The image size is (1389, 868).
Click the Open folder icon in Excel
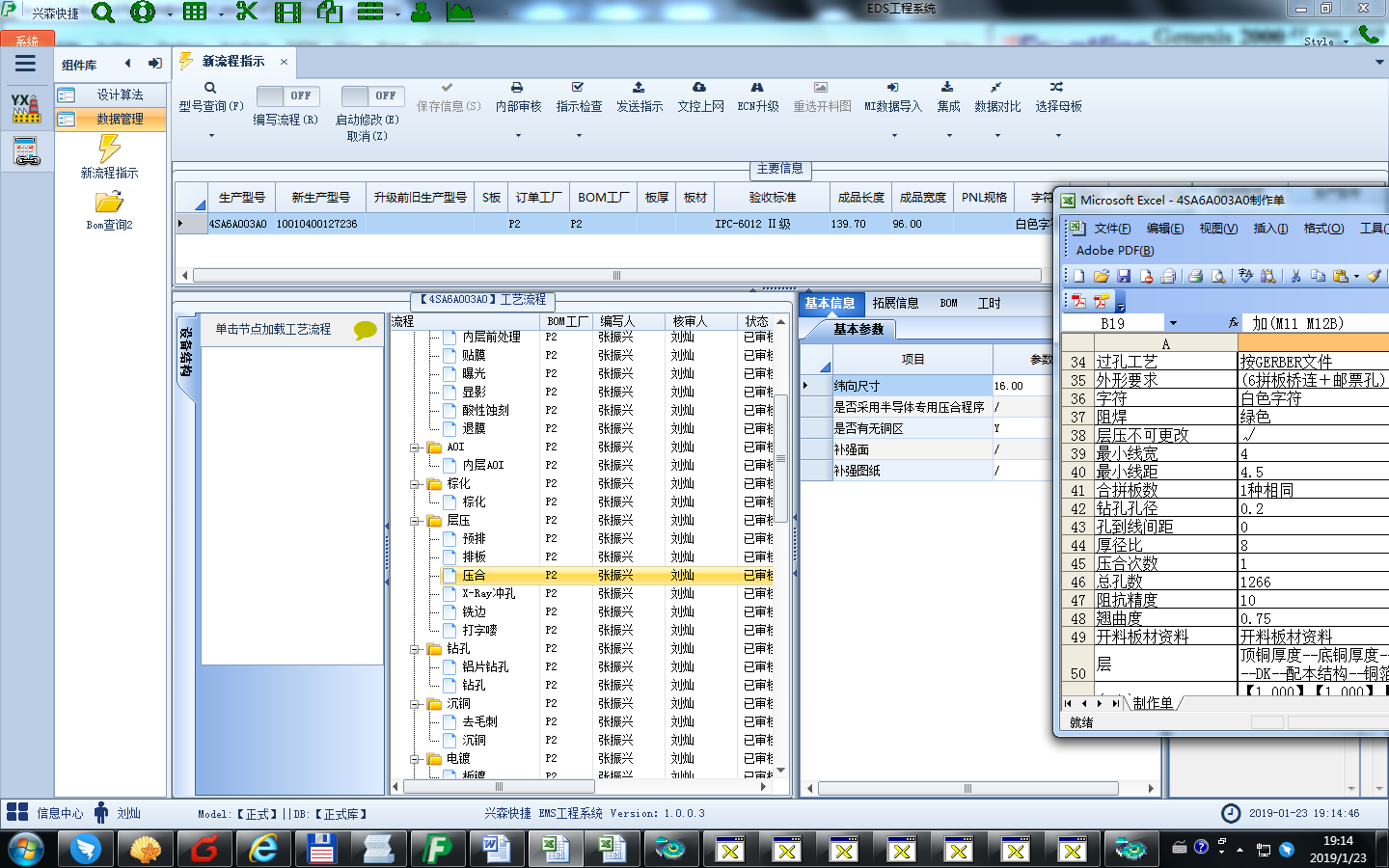coord(1102,276)
